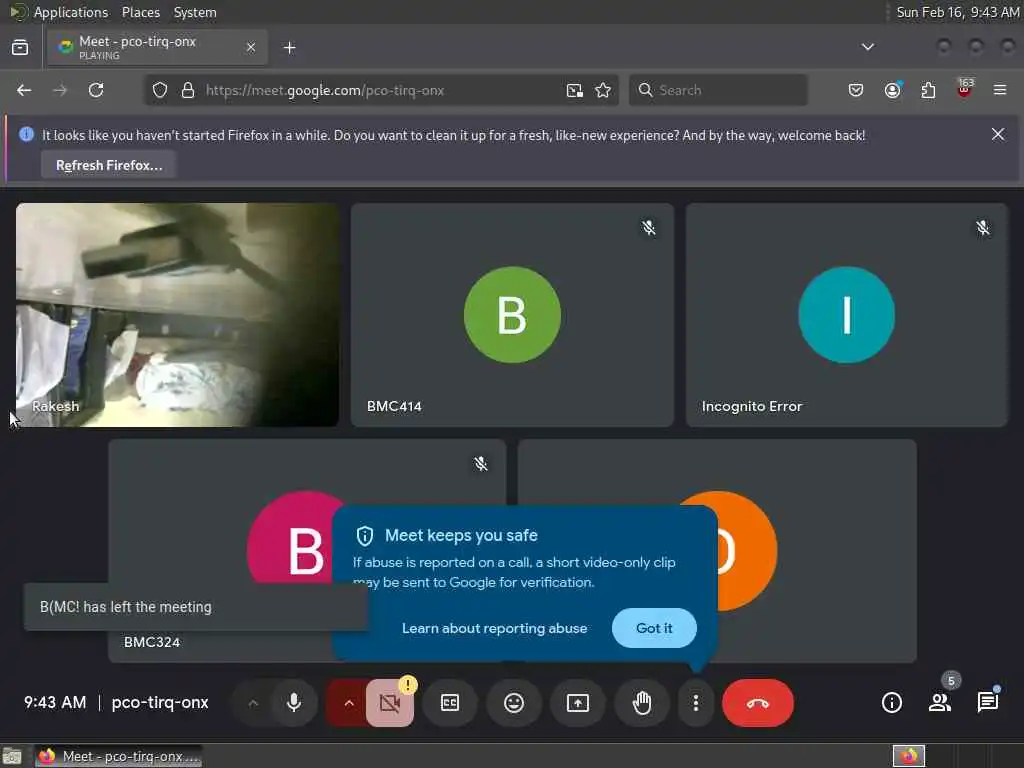This screenshot has height=768, width=1024.
Task: Open Learn about reporting abuse link
Action: point(494,628)
